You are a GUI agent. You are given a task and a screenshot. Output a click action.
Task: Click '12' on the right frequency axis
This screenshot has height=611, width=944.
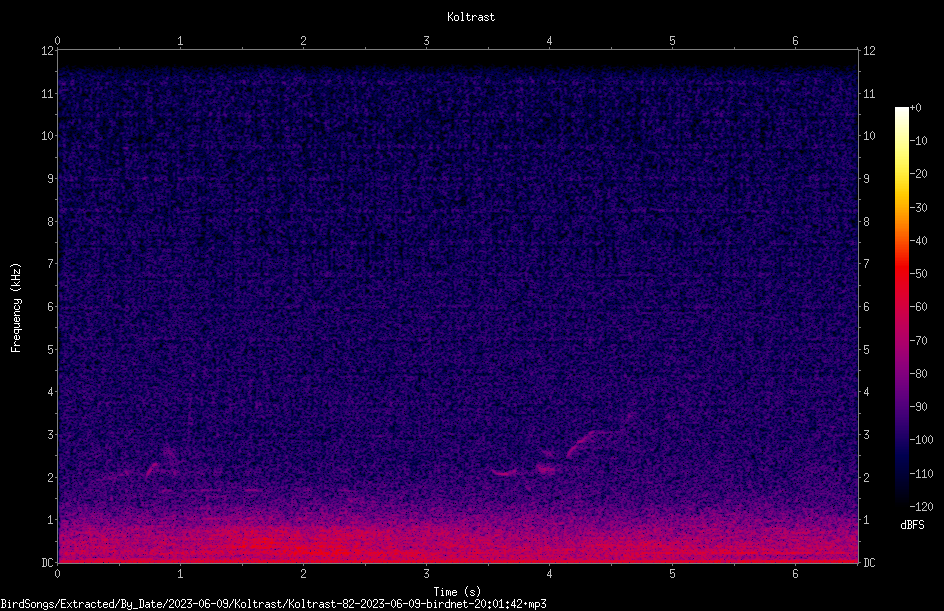tap(869, 51)
